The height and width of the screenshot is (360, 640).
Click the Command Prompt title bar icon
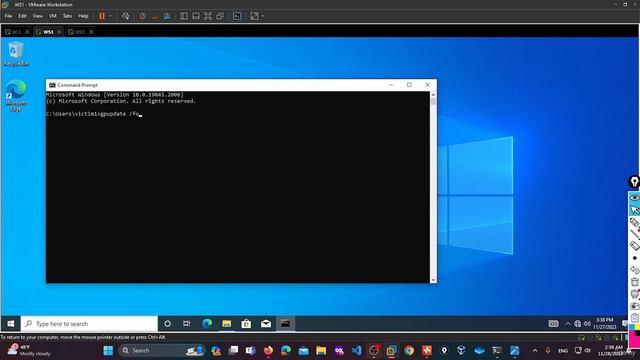52,85
